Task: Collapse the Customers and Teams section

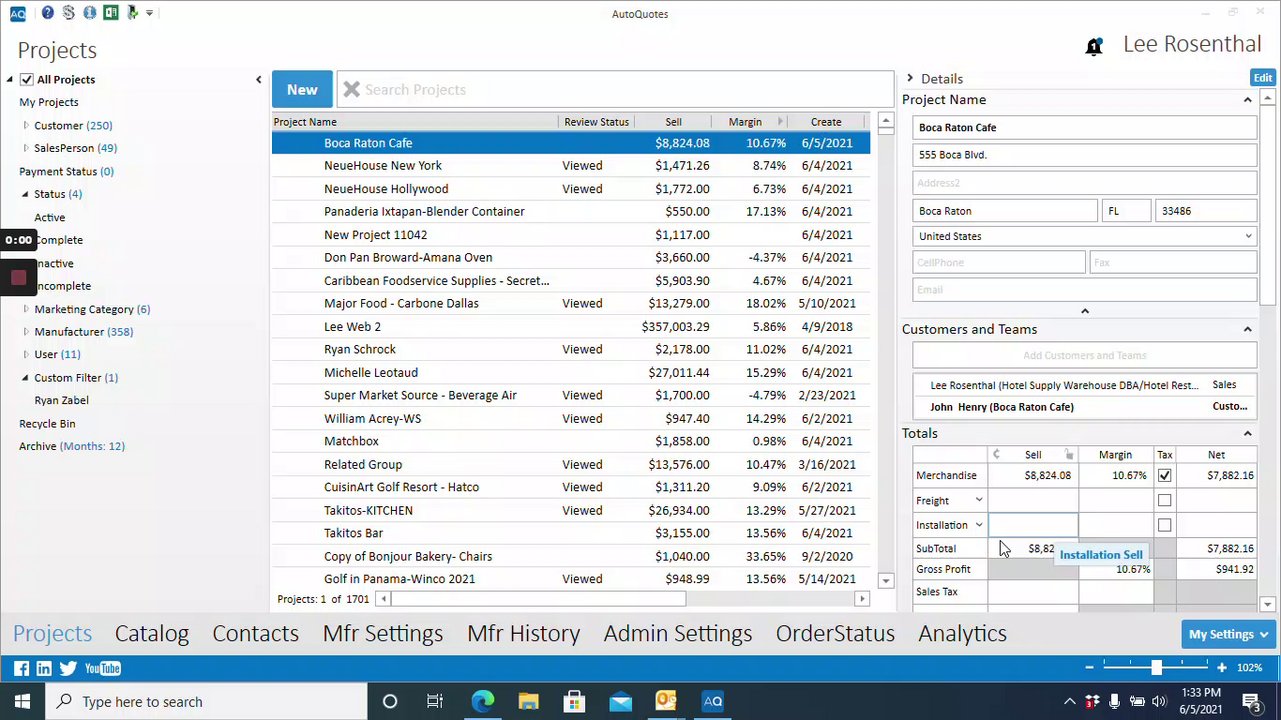Action: 1247,330
